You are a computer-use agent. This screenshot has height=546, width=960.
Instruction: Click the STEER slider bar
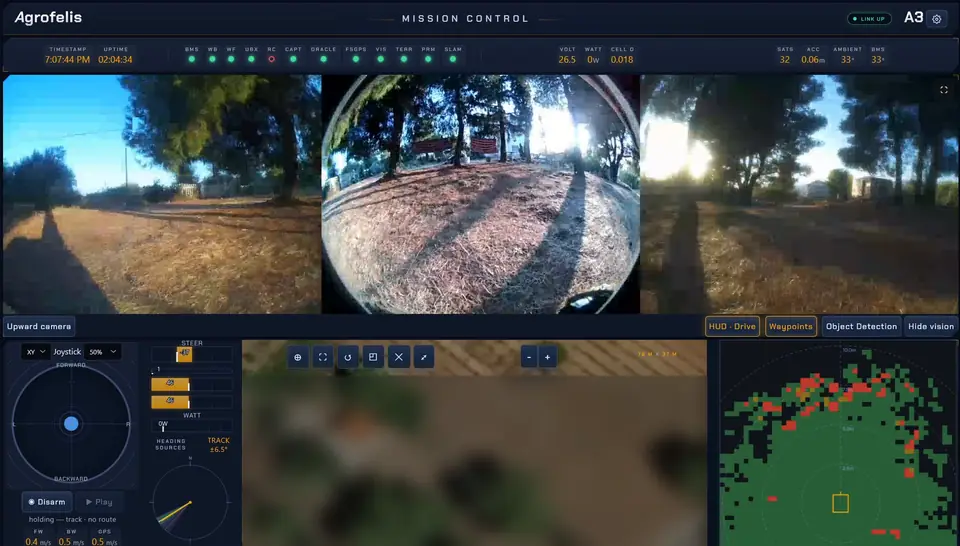click(192, 354)
